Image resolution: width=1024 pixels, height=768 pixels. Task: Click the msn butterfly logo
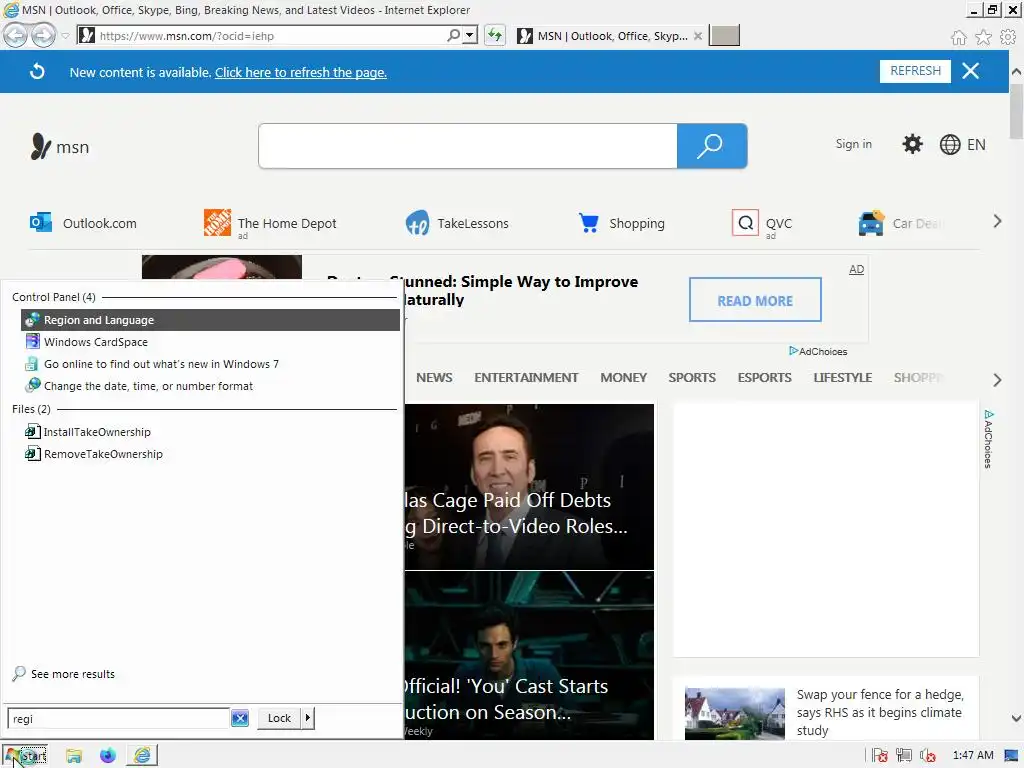pos(59,146)
